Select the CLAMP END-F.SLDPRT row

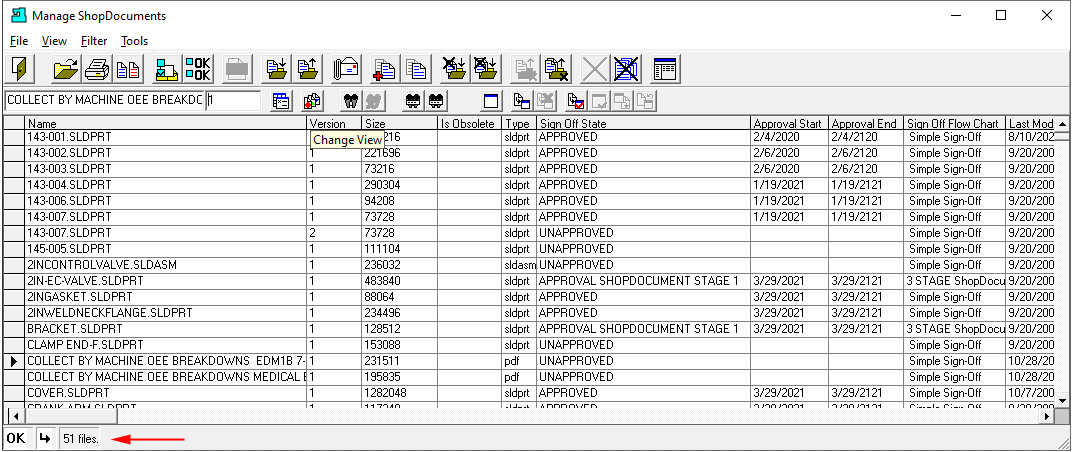pos(530,345)
